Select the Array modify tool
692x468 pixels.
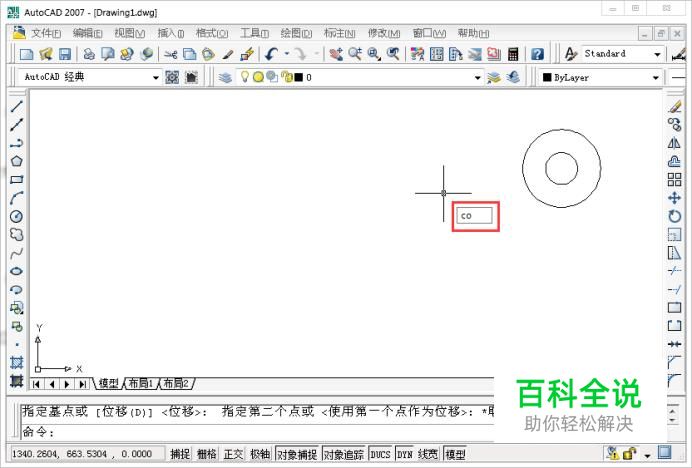674,179
